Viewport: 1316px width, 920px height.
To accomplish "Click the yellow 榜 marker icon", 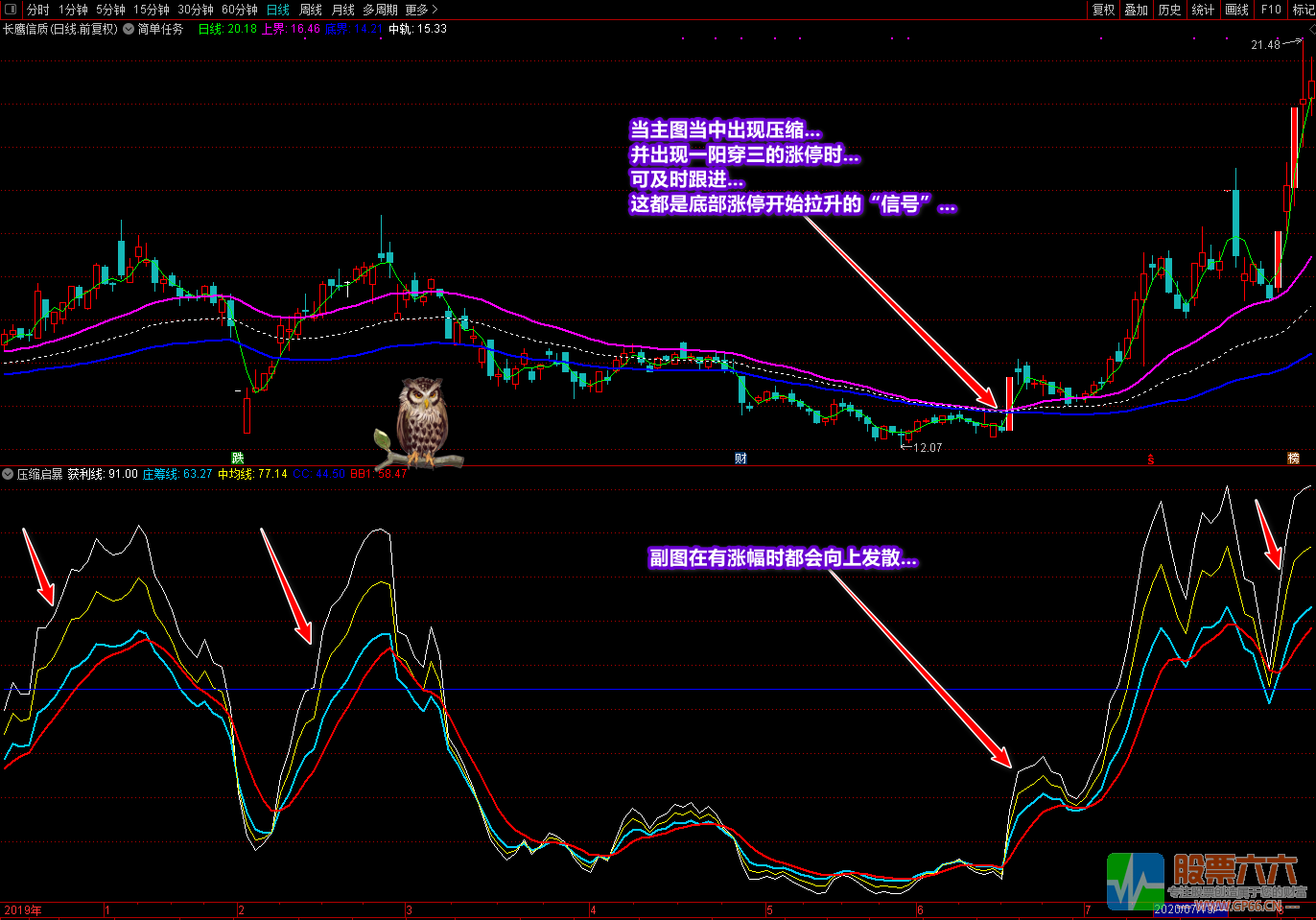I will [1293, 459].
